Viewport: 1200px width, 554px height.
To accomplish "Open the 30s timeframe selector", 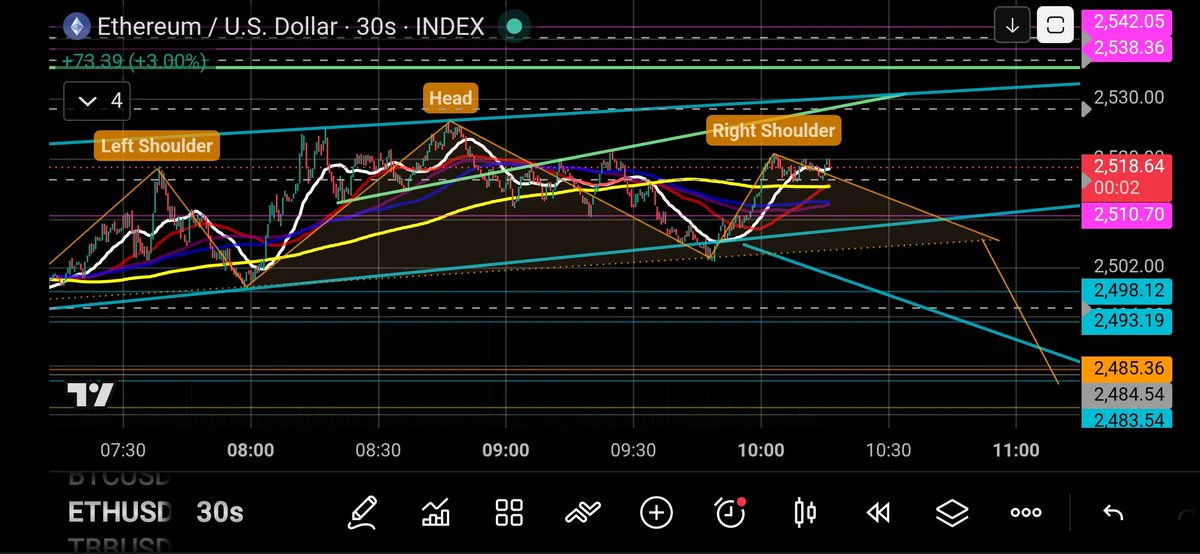I will click(x=220, y=513).
